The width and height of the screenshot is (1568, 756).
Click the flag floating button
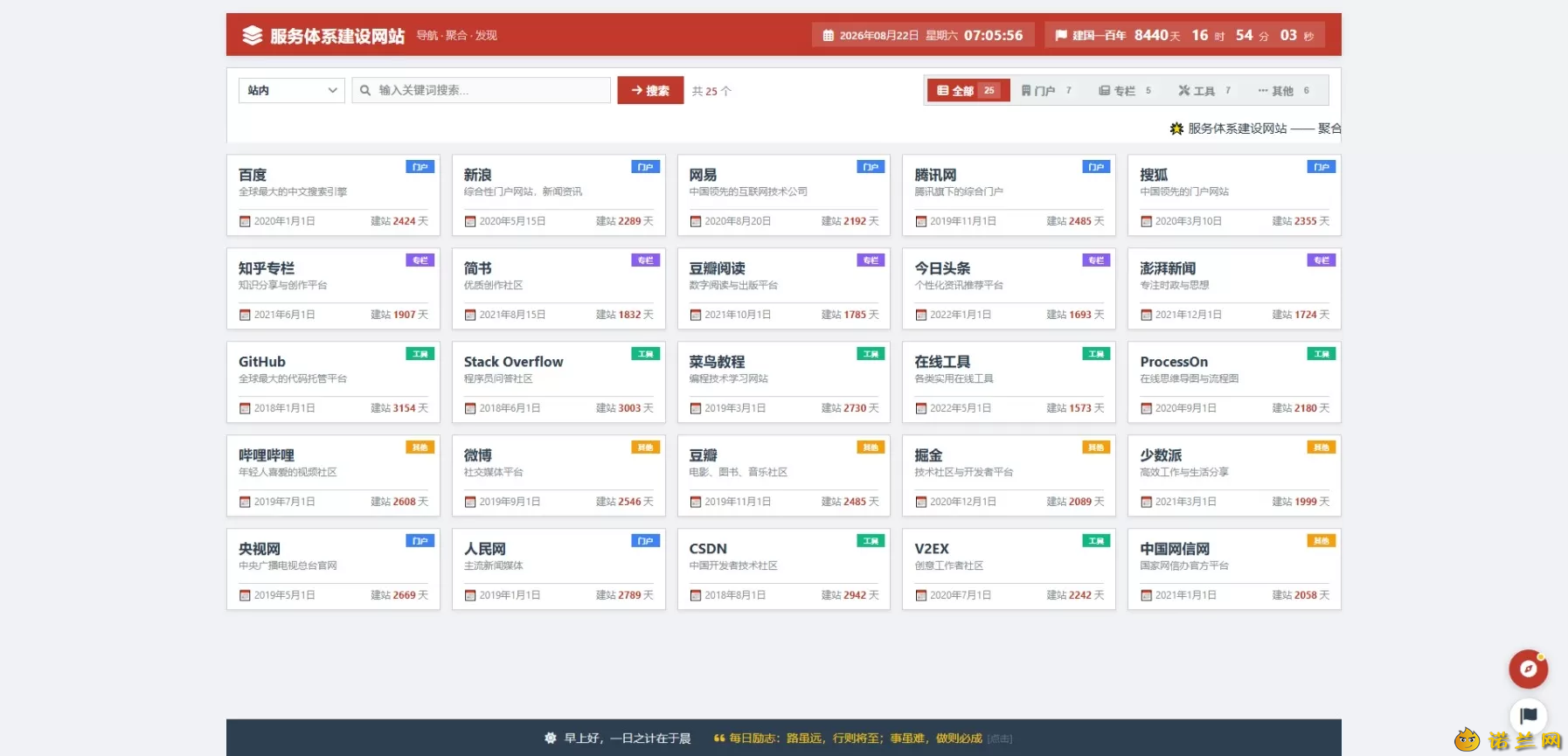[x=1528, y=716]
